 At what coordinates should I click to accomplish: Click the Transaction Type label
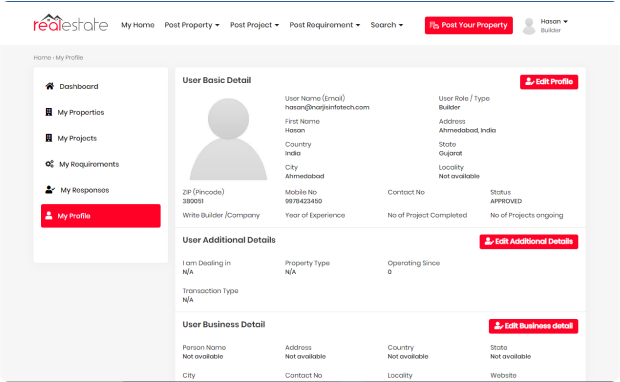pos(210,291)
